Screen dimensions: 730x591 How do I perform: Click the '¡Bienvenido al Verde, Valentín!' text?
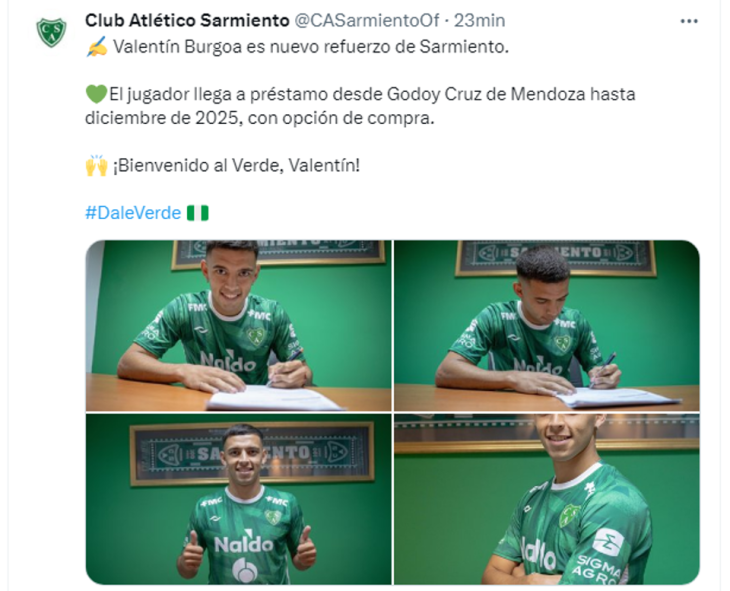237,165
